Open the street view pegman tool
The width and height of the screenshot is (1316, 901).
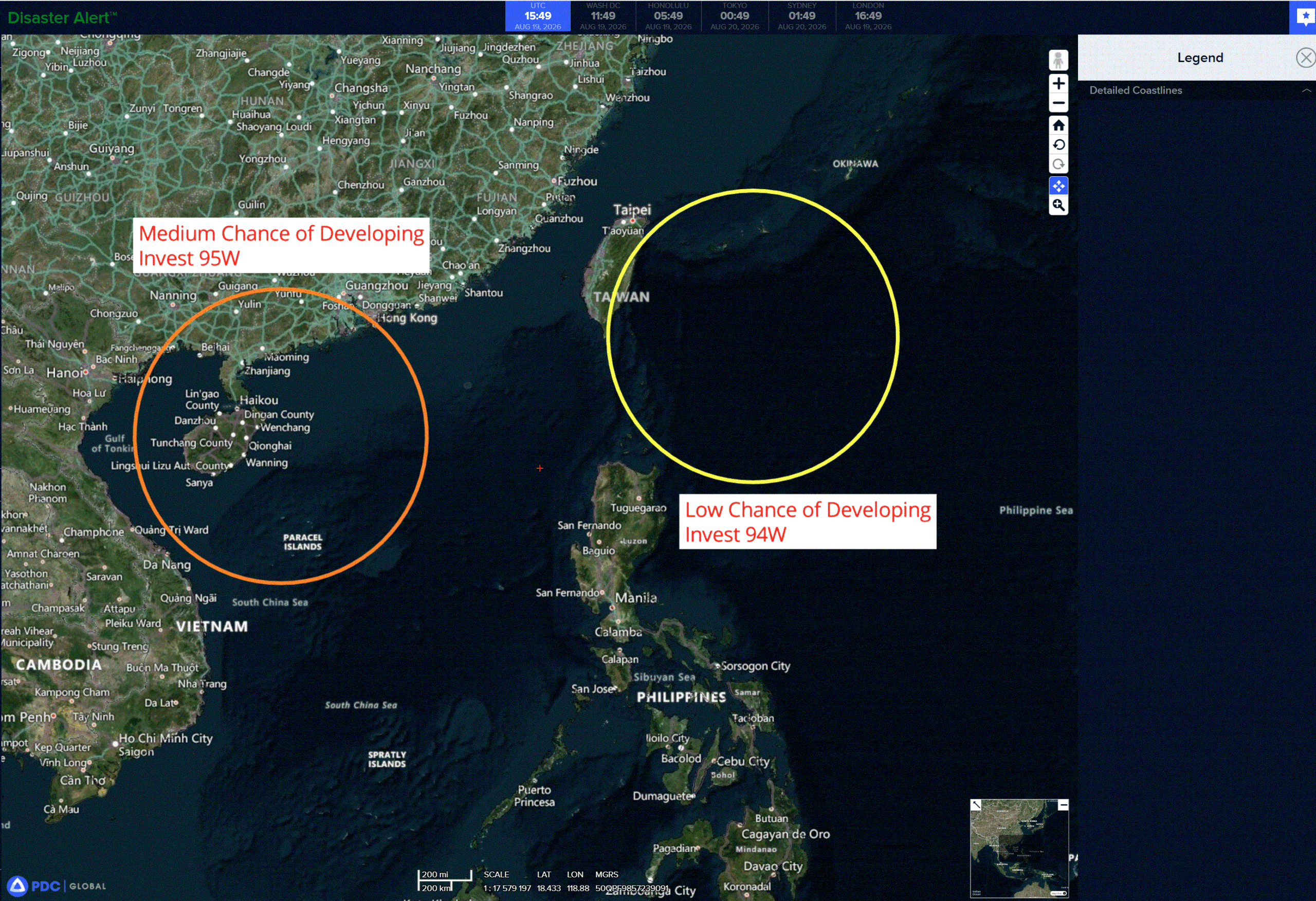click(x=1058, y=60)
